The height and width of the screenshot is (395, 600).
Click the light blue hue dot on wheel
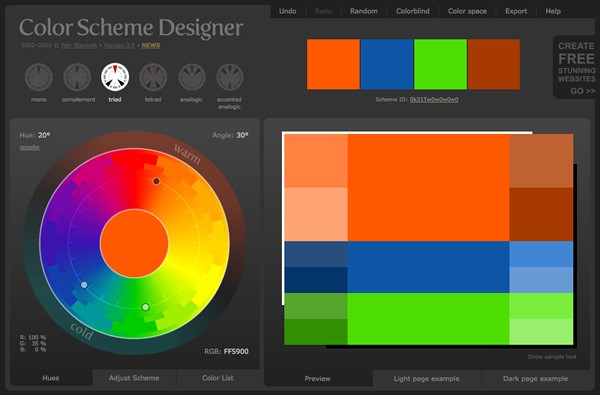pos(84,285)
